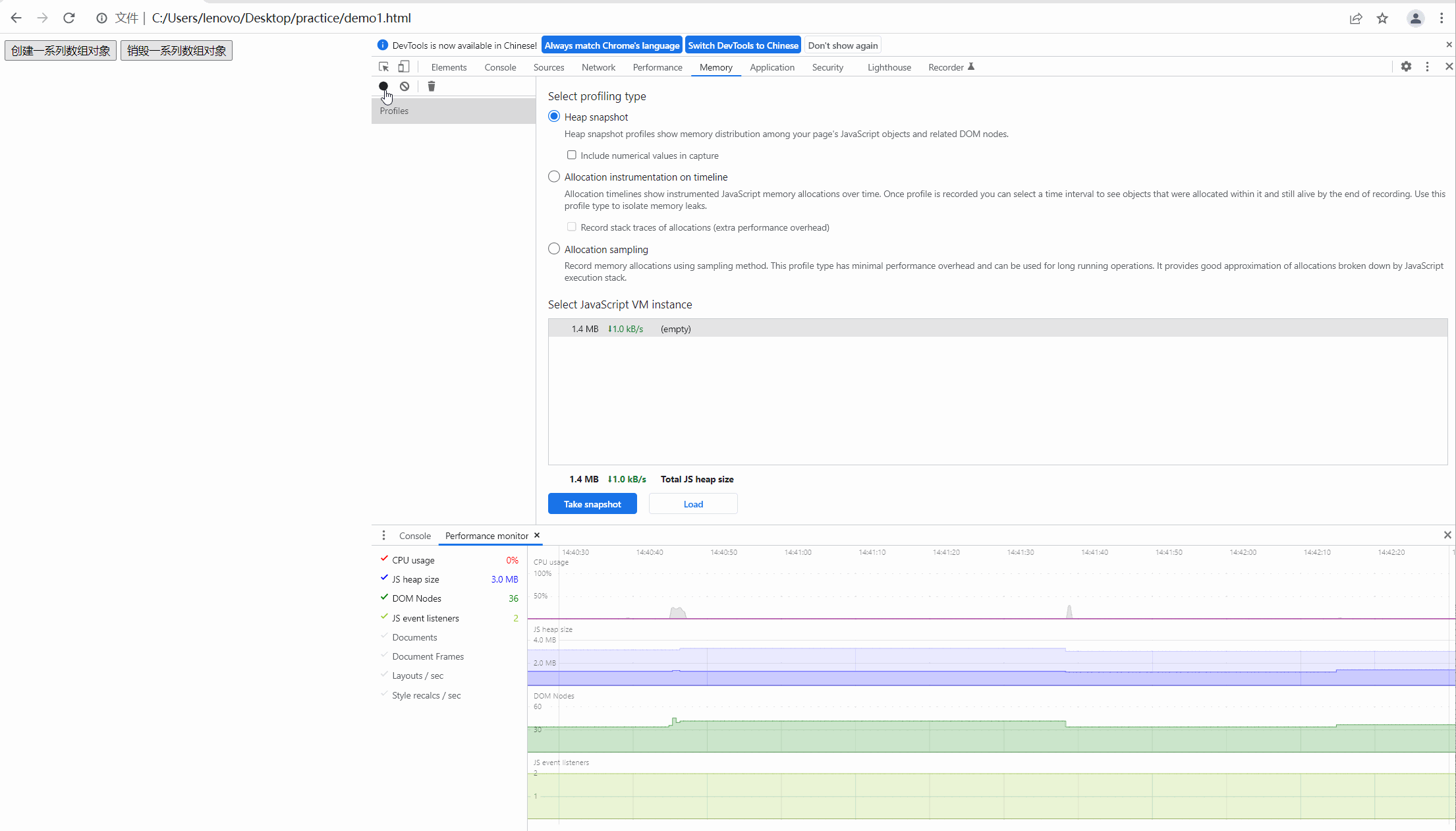The image size is (1456, 831).
Task: Open the Lighthouse tab
Action: click(x=889, y=67)
